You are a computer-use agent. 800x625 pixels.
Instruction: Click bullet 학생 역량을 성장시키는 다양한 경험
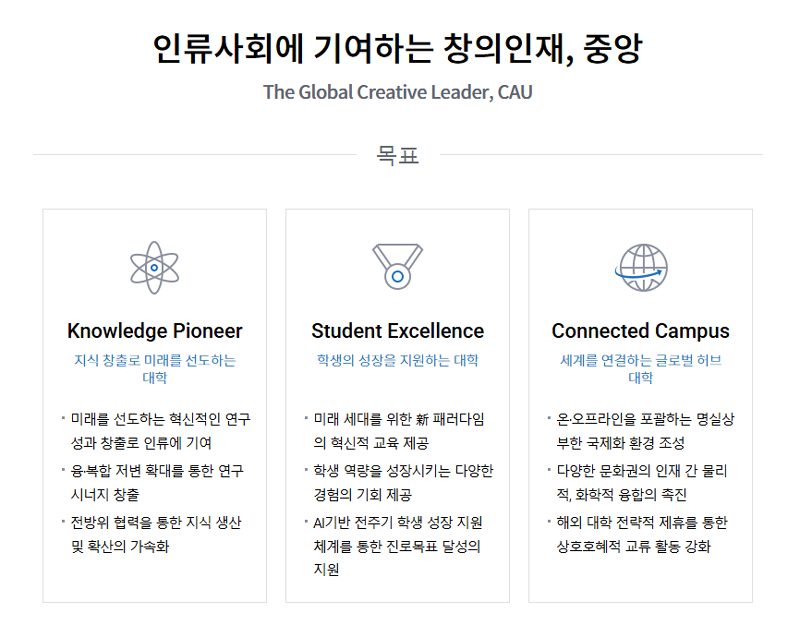[x=403, y=482]
